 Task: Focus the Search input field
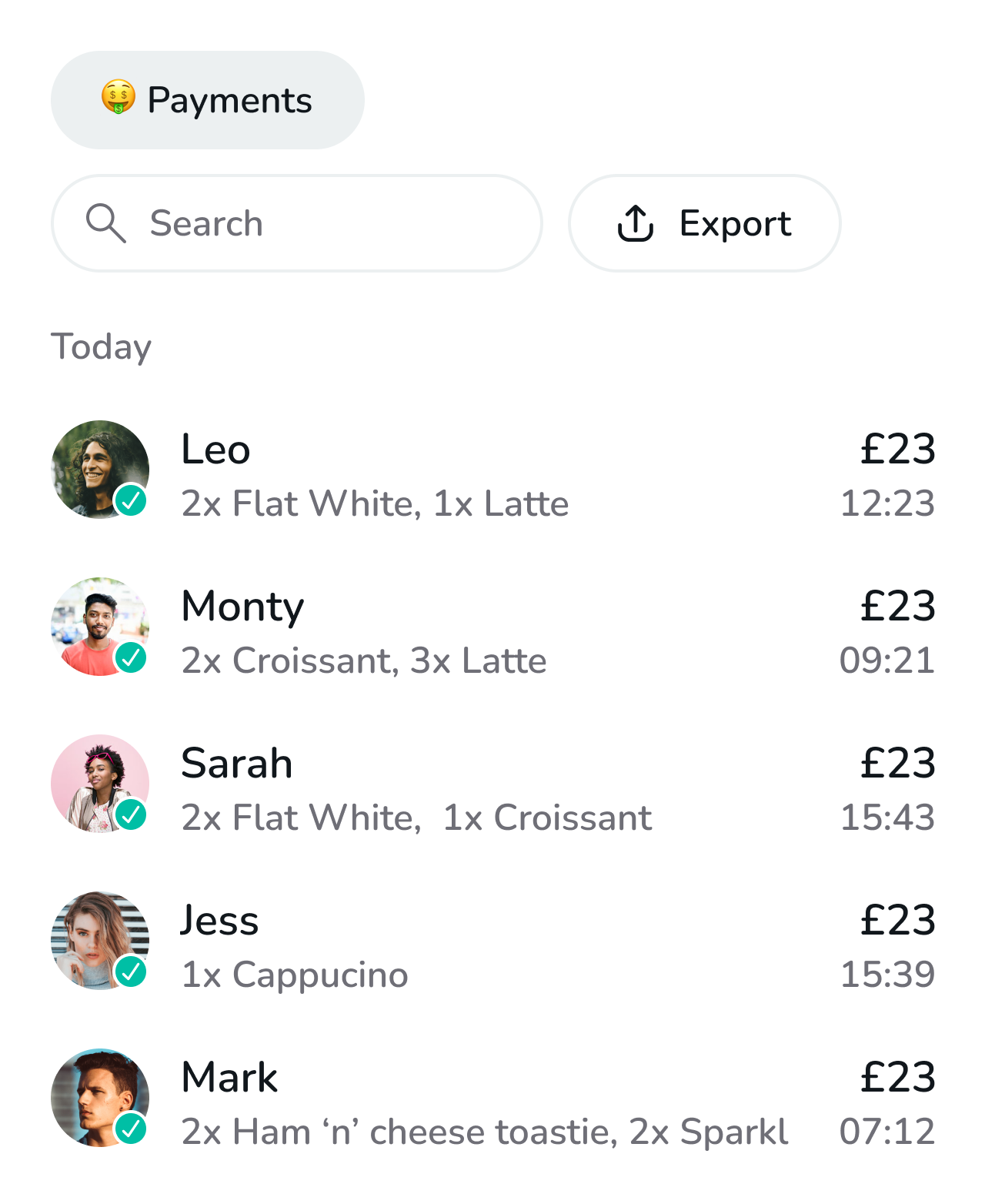point(323,223)
